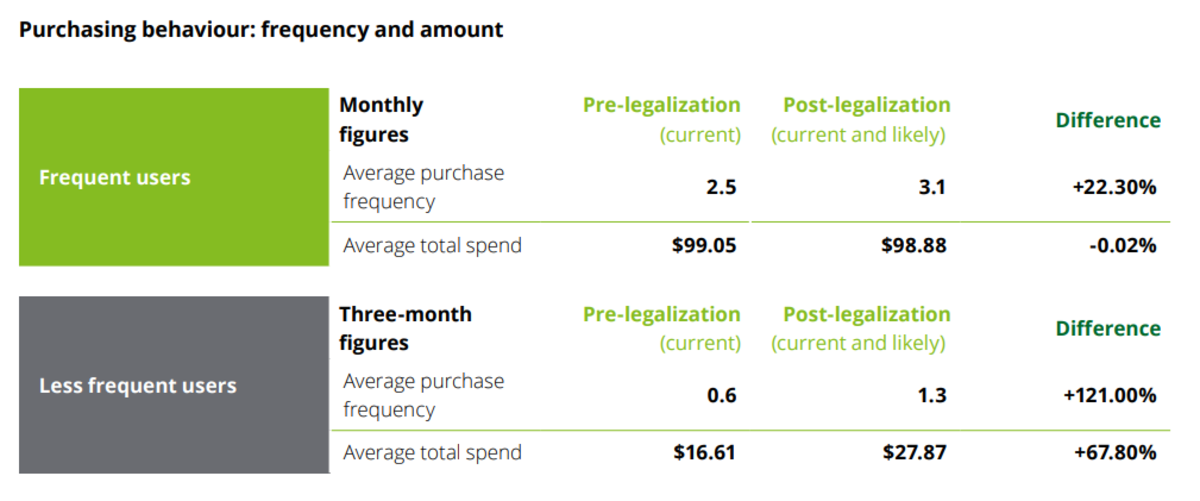The image size is (1200, 501).
Task: Select the 3.1 purchase frequency value
Action: (931, 187)
